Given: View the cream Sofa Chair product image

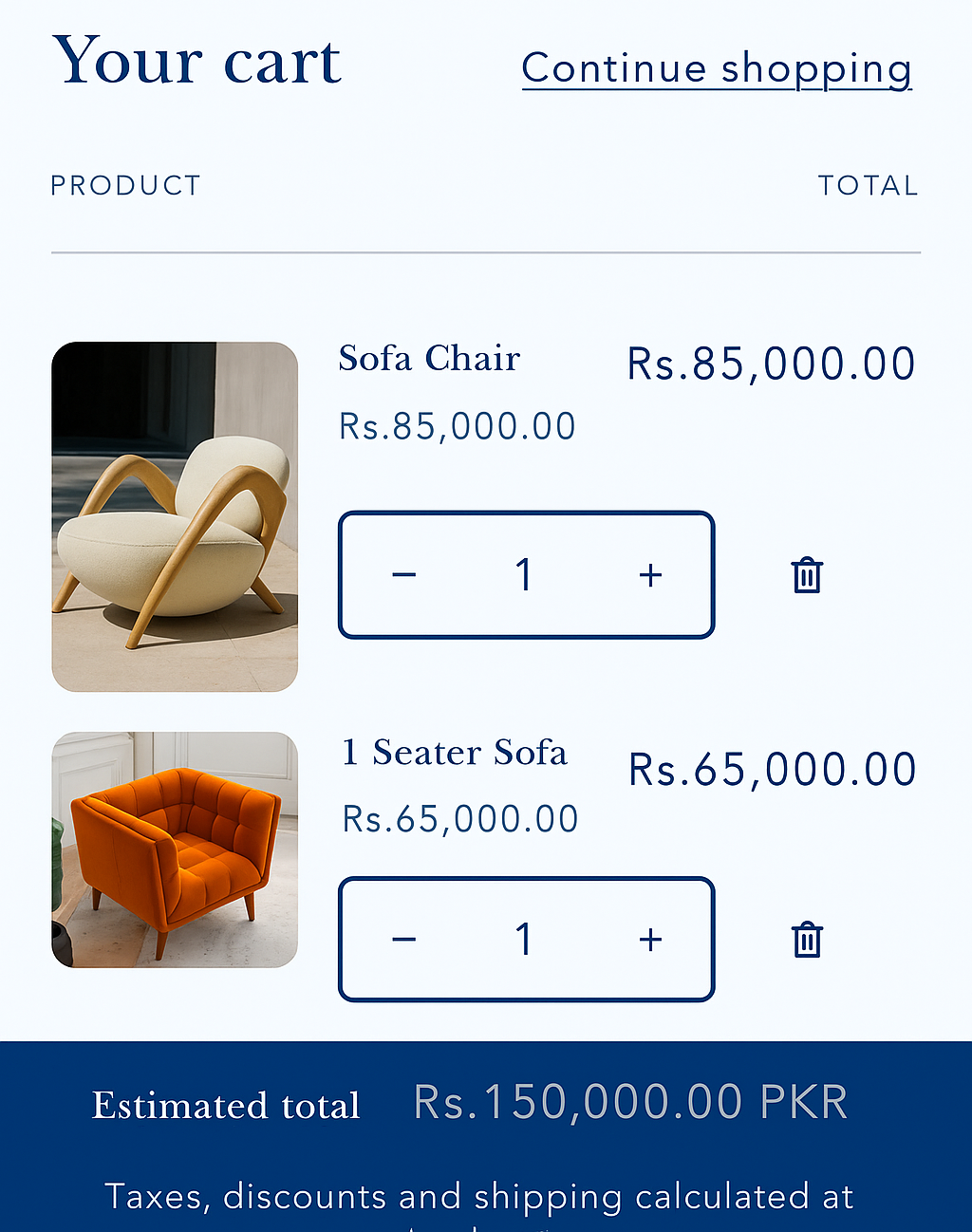Looking at the screenshot, I should click(x=175, y=516).
